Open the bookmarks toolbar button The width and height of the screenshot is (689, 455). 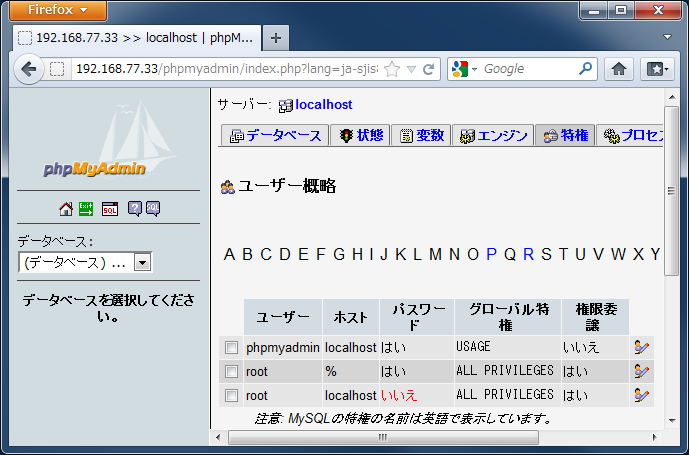pyautogui.click(x=657, y=69)
